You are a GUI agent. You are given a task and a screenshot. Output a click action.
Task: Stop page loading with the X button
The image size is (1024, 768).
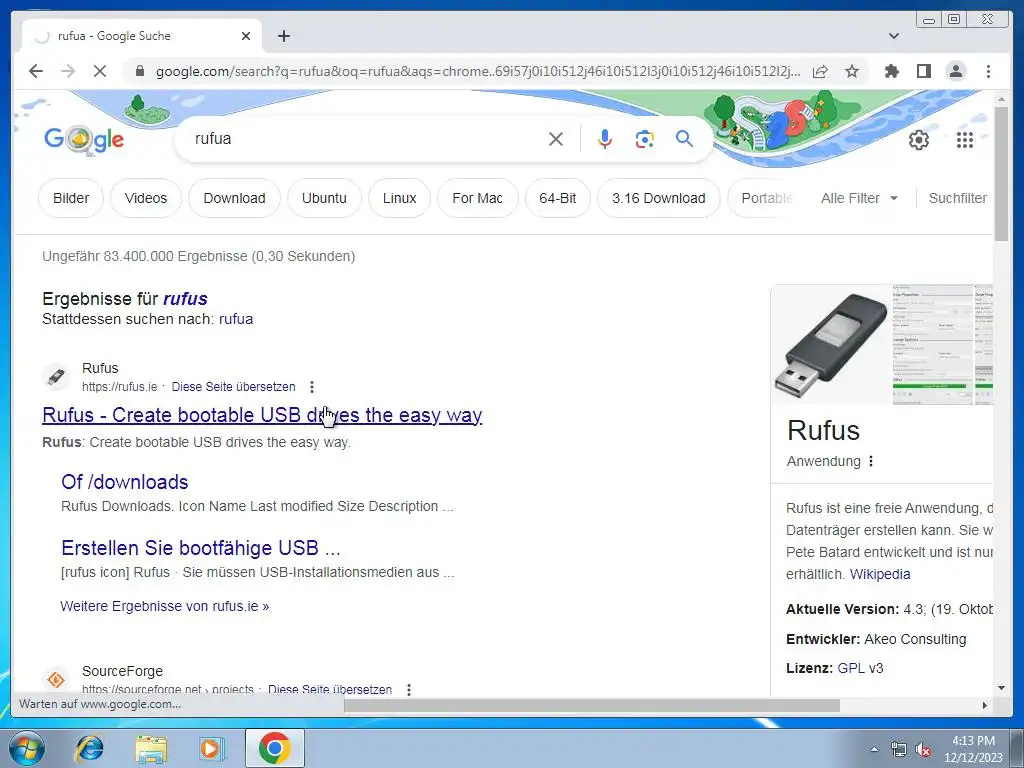click(x=99, y=71)
